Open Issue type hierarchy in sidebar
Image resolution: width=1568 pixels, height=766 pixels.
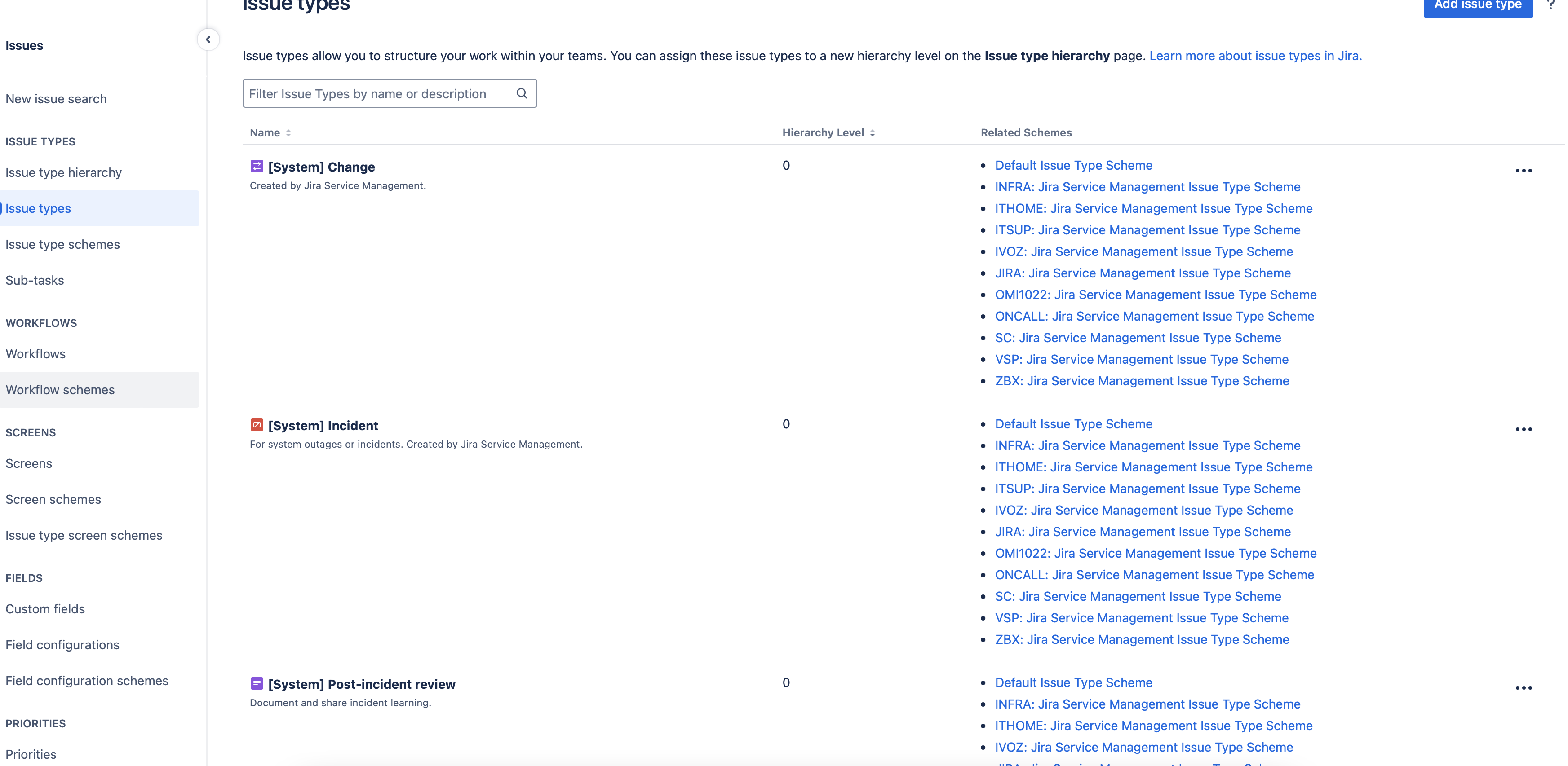pyautogui.click(x=63, y=172)
